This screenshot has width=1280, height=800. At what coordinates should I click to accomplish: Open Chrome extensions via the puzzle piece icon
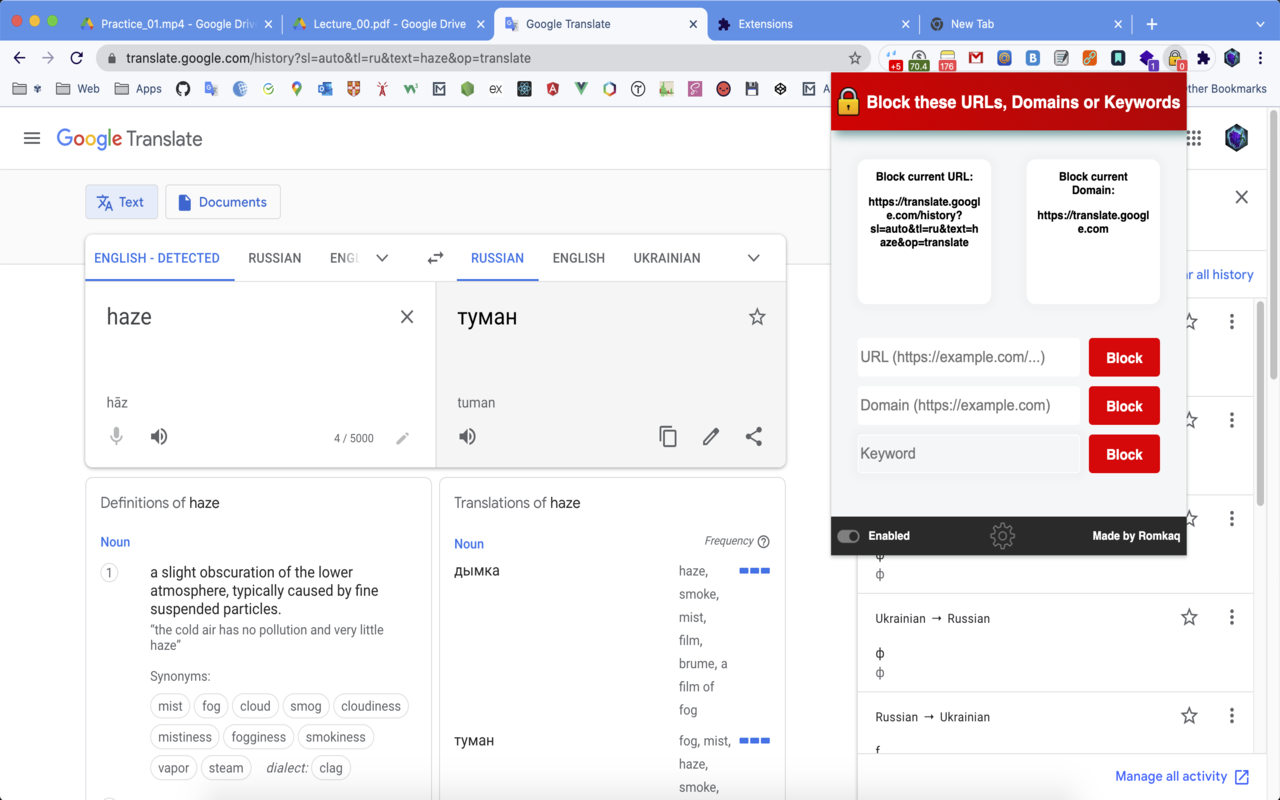point(1203,58)
